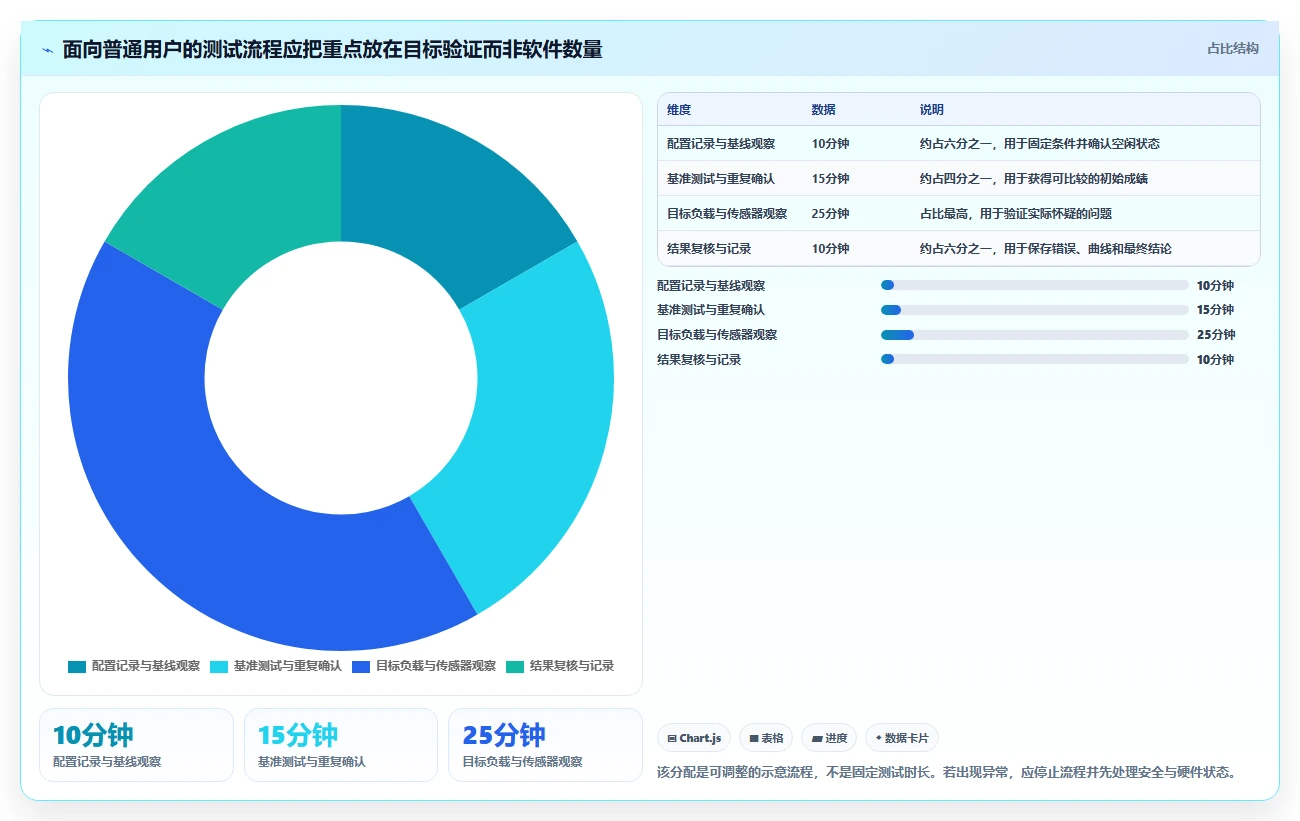The image size is (1300, 821).
Task: Click legend label 基准测试与重复确认
Action: tap(288, 666)
